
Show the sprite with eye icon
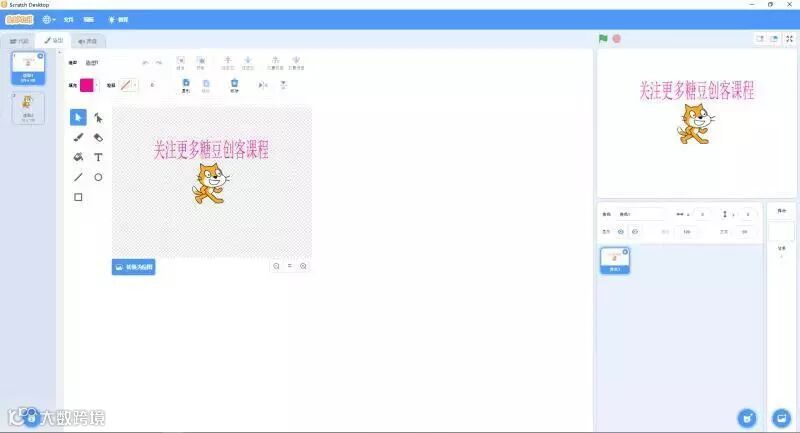pyautogui.click(x=620, y=232)
